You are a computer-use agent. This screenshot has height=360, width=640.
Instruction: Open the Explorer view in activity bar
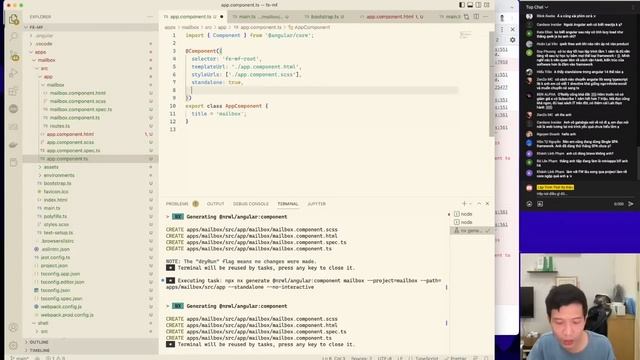[x=14, y=19]
